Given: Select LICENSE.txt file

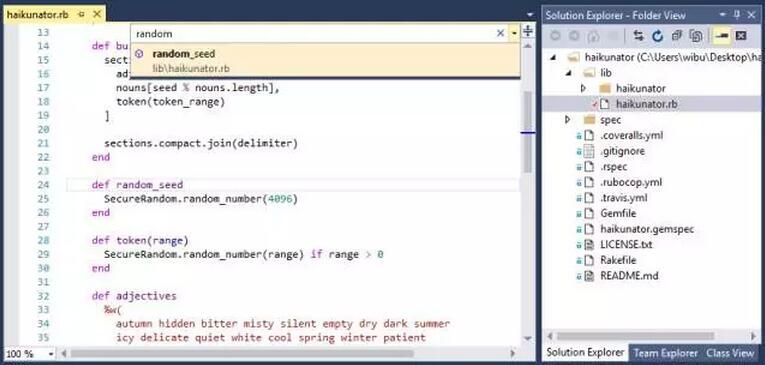Looking at the screenshot, I should (625, 244).
